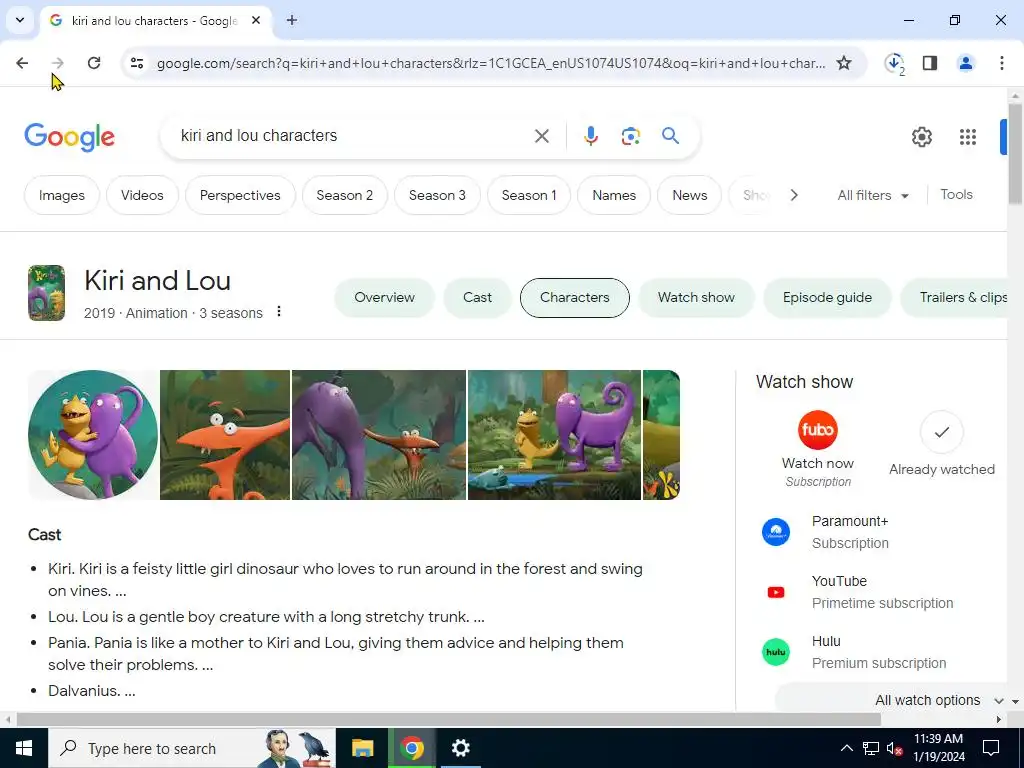Open the Kiri and Lou poster thumbnail

coord(46,293)
